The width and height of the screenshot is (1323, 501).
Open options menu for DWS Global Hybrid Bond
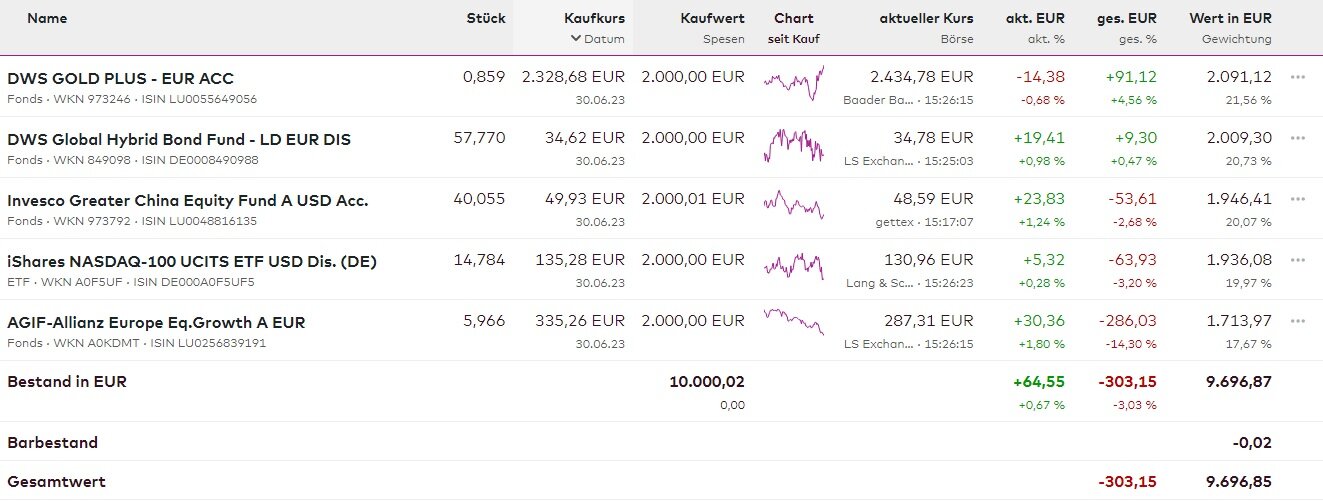(1298, 138)
